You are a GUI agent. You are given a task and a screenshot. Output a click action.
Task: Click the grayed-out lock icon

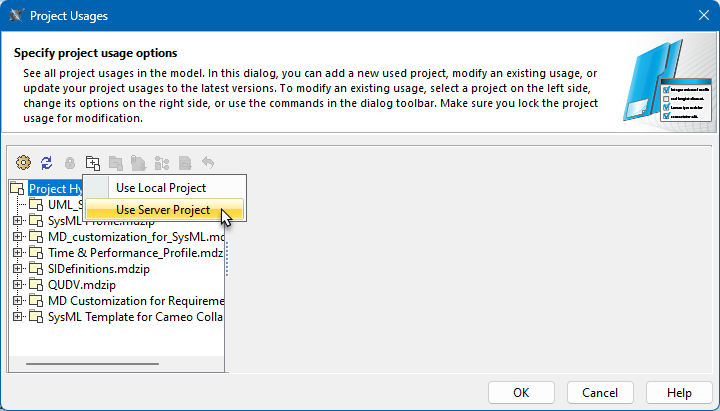[69, 162]
